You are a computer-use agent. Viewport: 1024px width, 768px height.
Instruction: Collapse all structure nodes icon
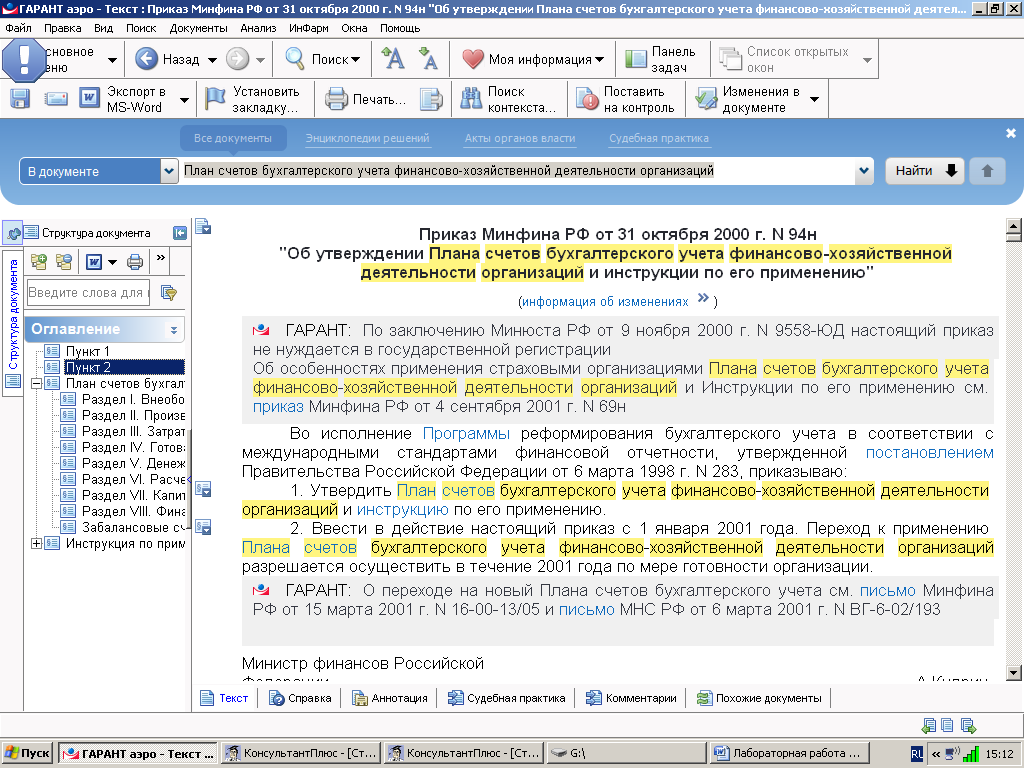coord(63,262)
